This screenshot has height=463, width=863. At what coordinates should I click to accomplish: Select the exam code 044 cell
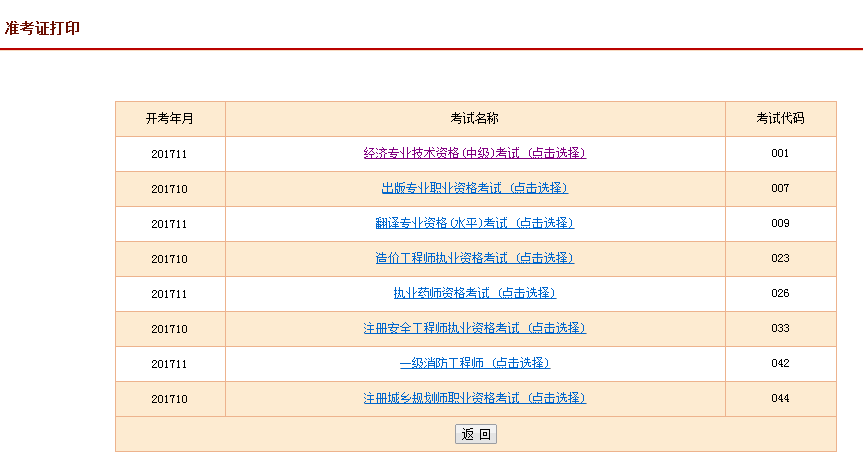click(780, 398)
